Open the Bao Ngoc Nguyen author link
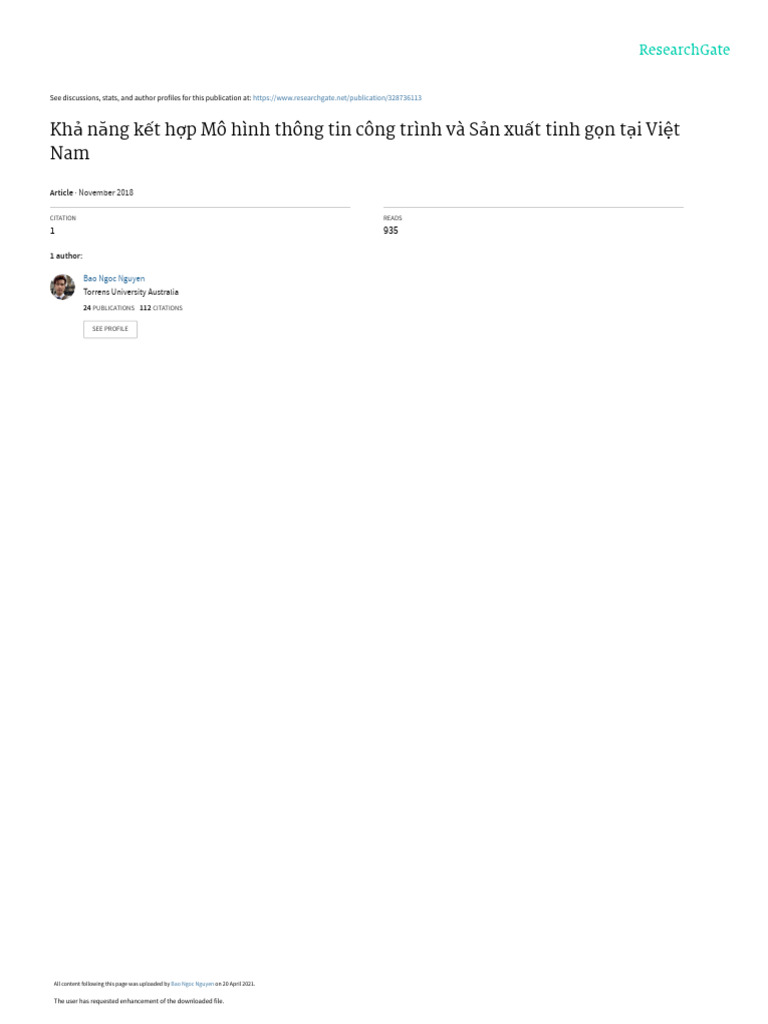 114,278
